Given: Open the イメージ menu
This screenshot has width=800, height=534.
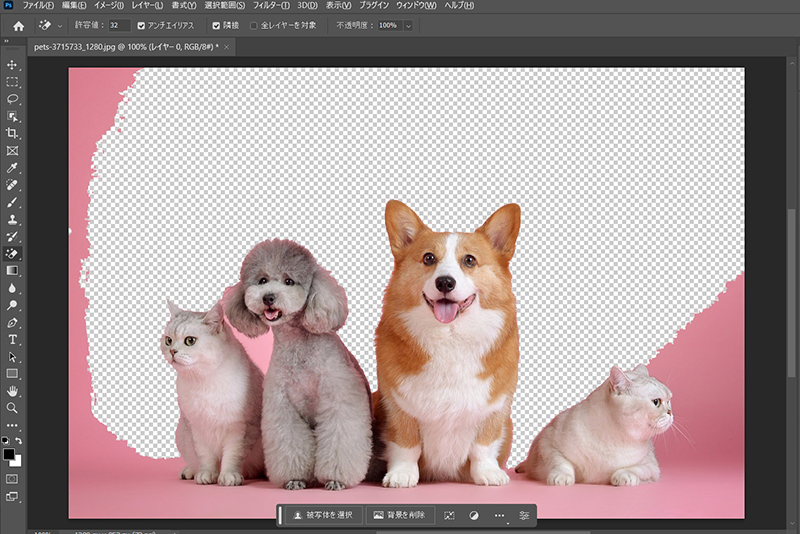Looking at the screenshot, I should point(109,5).
